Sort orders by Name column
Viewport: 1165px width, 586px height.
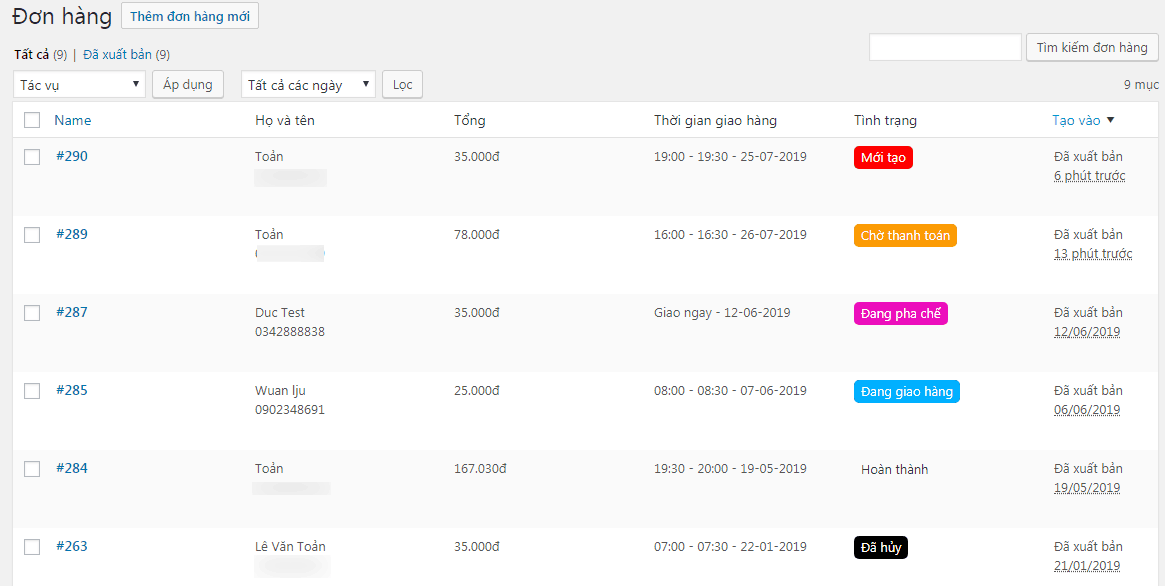point(72,120)
